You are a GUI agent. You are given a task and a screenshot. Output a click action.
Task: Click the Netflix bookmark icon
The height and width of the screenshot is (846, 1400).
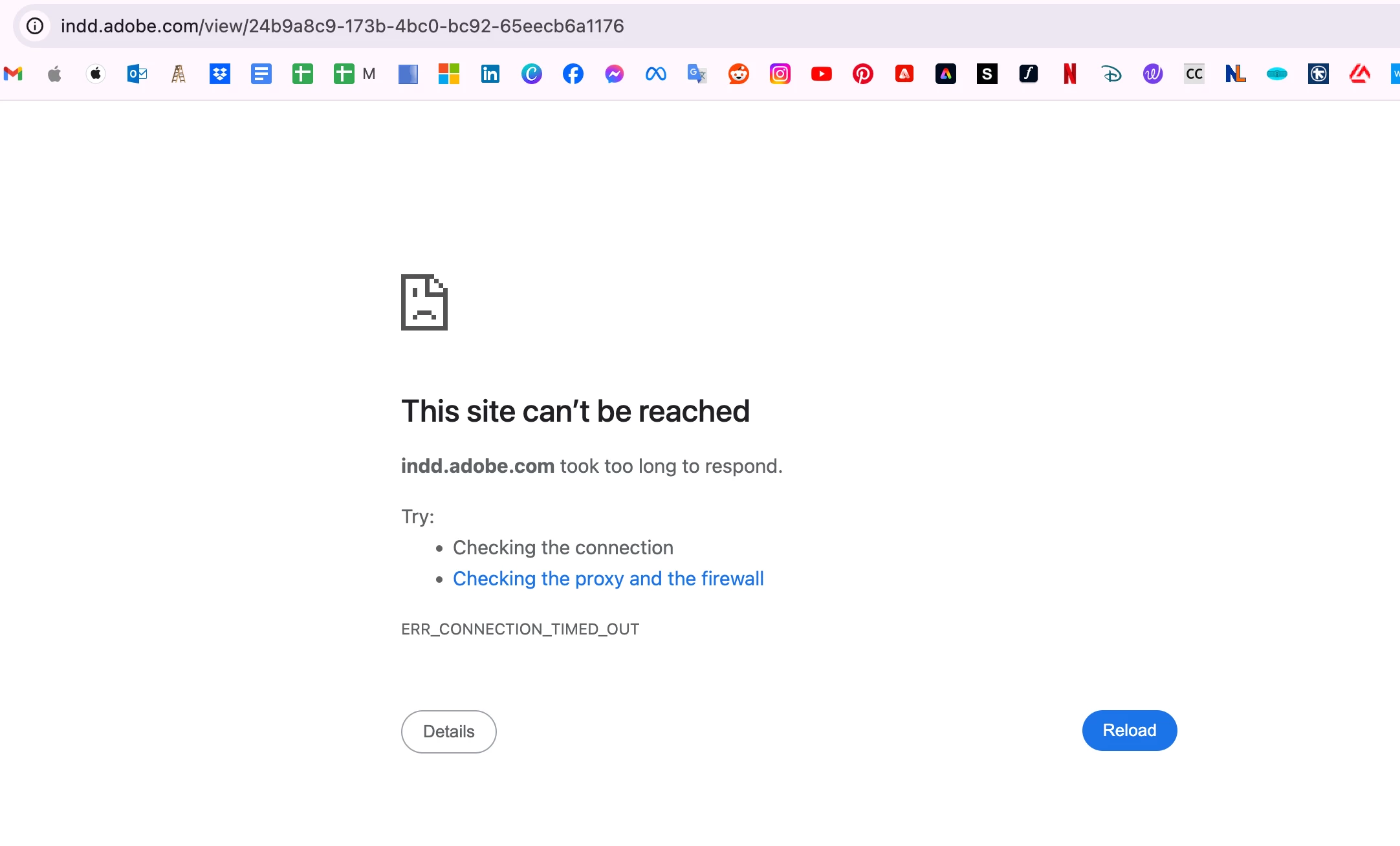[1069, 74]
